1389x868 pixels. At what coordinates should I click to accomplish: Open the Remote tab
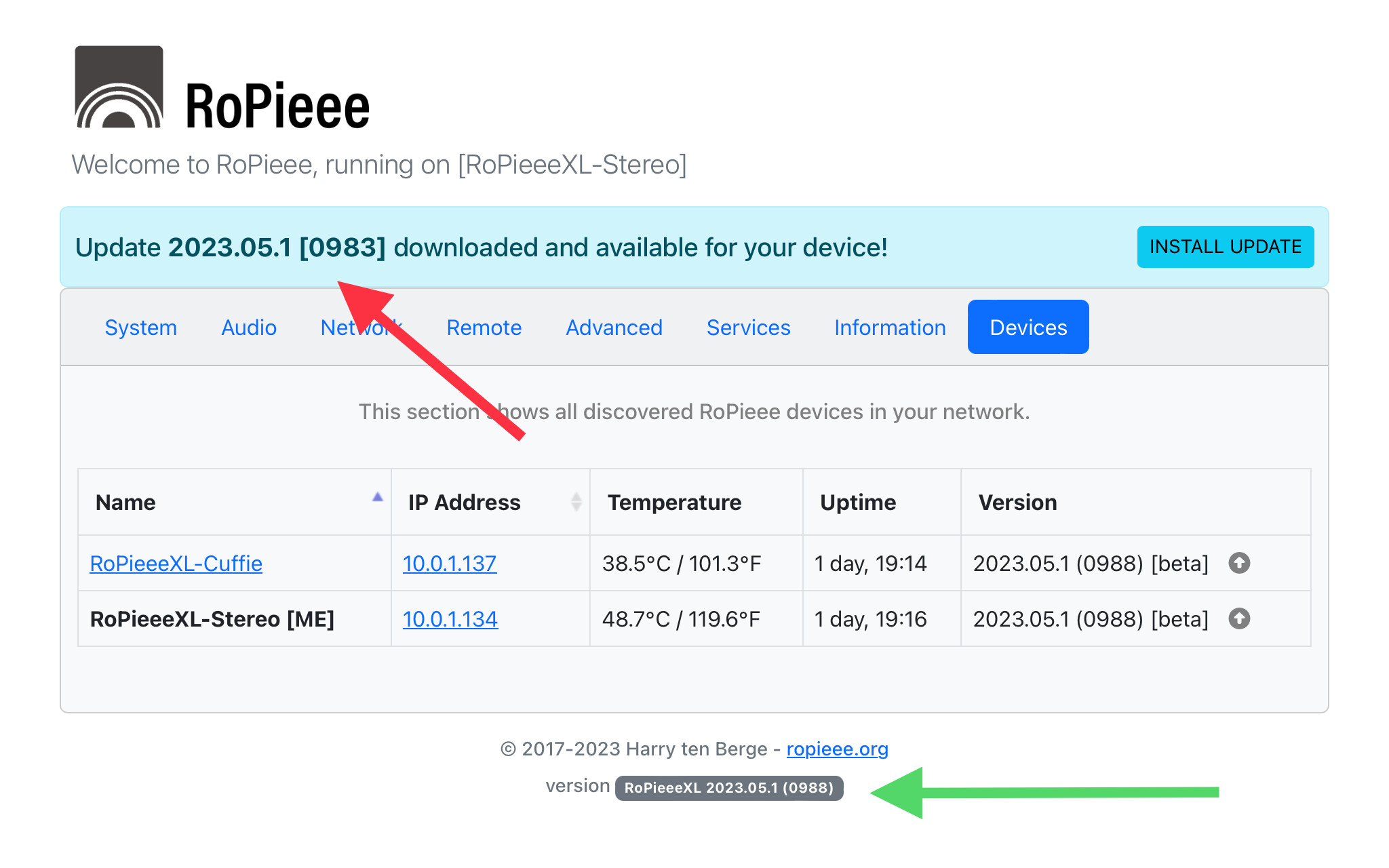point(484,328)
